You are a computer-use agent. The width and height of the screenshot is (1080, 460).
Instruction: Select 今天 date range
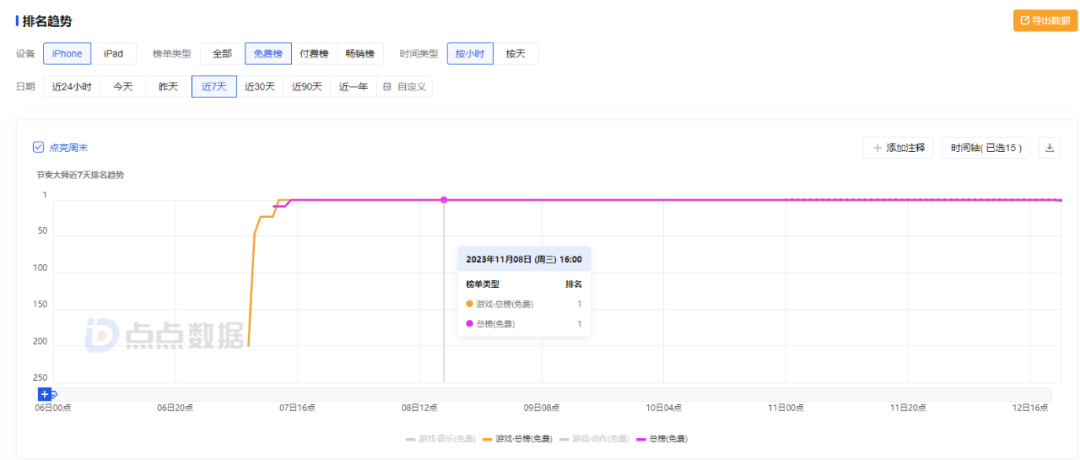(x=123, y=87)
